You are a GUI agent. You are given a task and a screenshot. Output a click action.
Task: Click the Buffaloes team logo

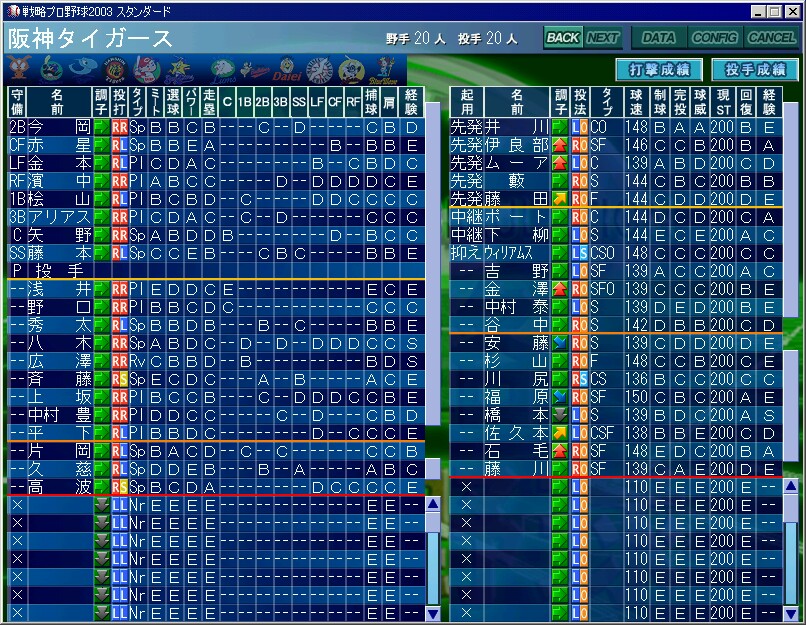coord(255,69)
